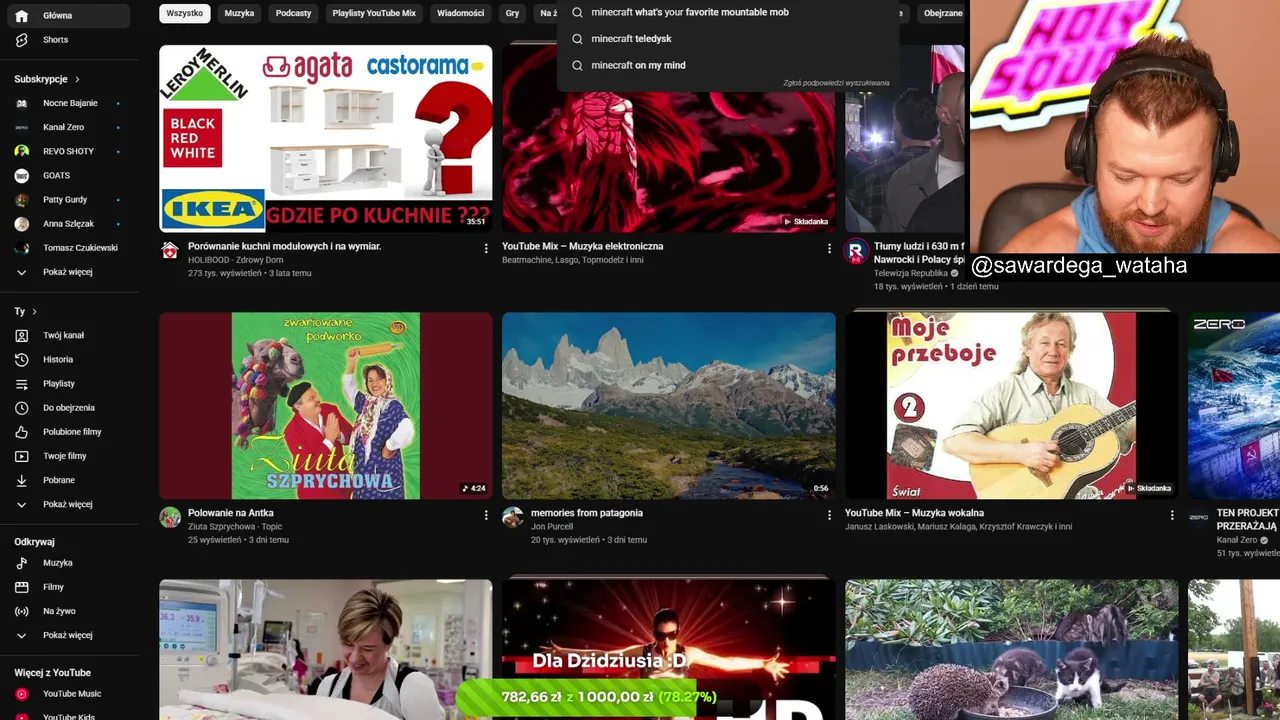Open the three-dot menu for memories from patagonia

point(829,515)
